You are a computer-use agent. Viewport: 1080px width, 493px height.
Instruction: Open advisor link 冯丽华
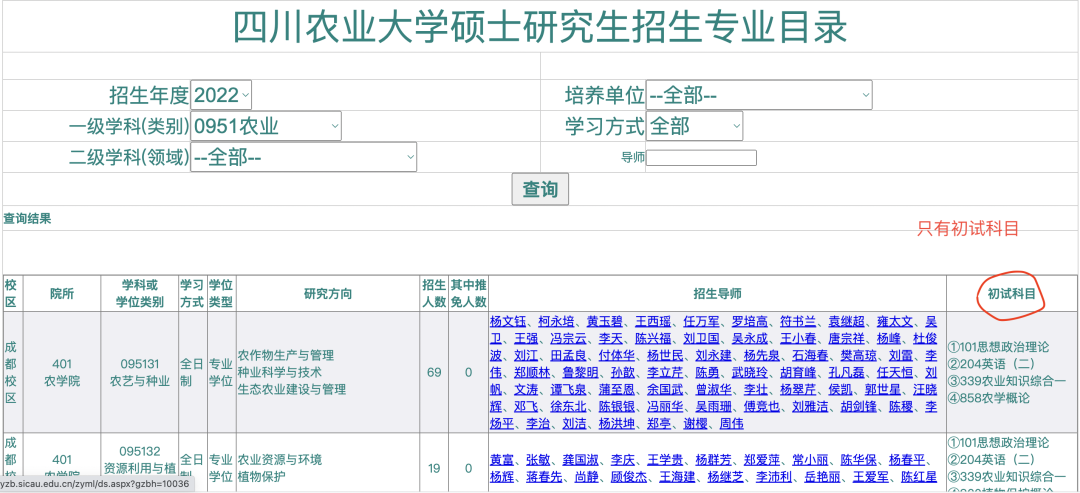tap(665, 407)
